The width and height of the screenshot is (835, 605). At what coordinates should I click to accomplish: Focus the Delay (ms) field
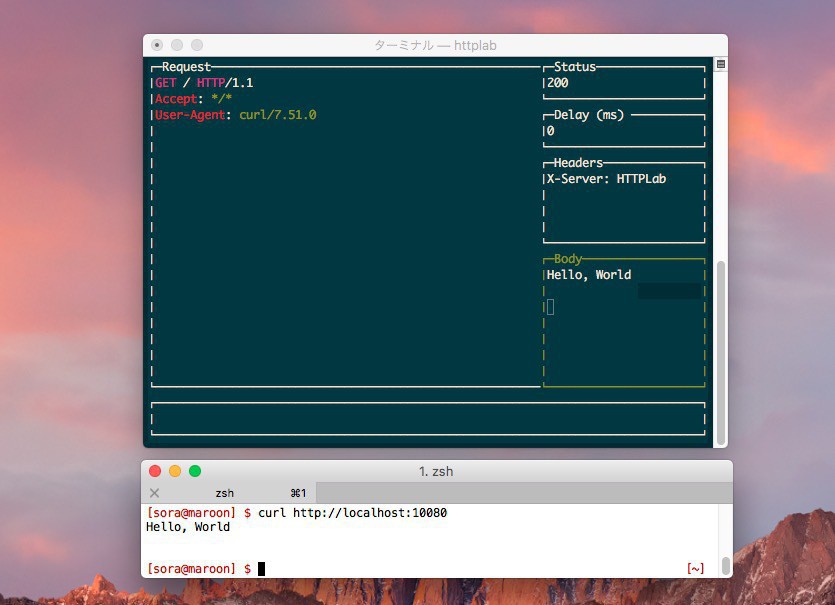pyautogui.click(x=623, y=131)
